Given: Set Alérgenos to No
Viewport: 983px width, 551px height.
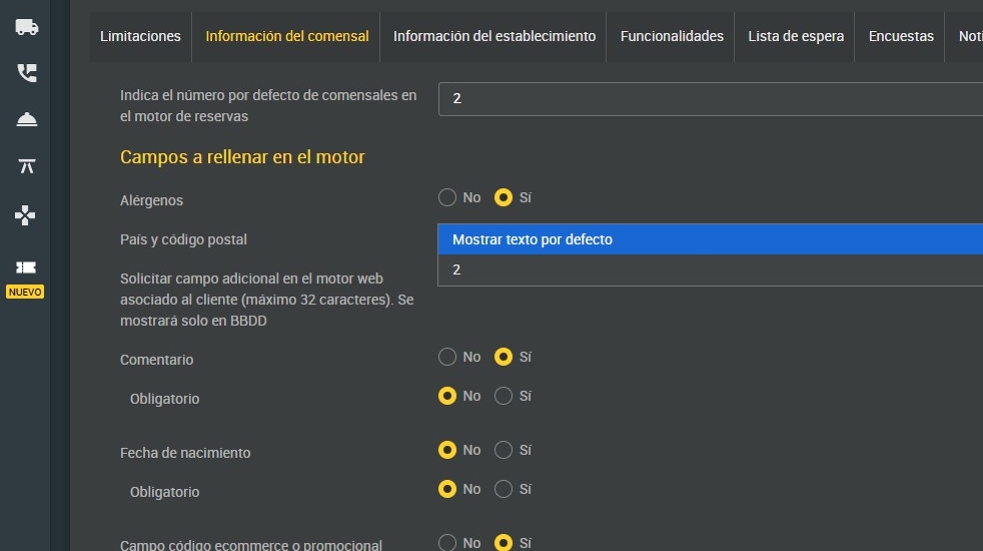Looking at the screenshot, I should [448, 198].
